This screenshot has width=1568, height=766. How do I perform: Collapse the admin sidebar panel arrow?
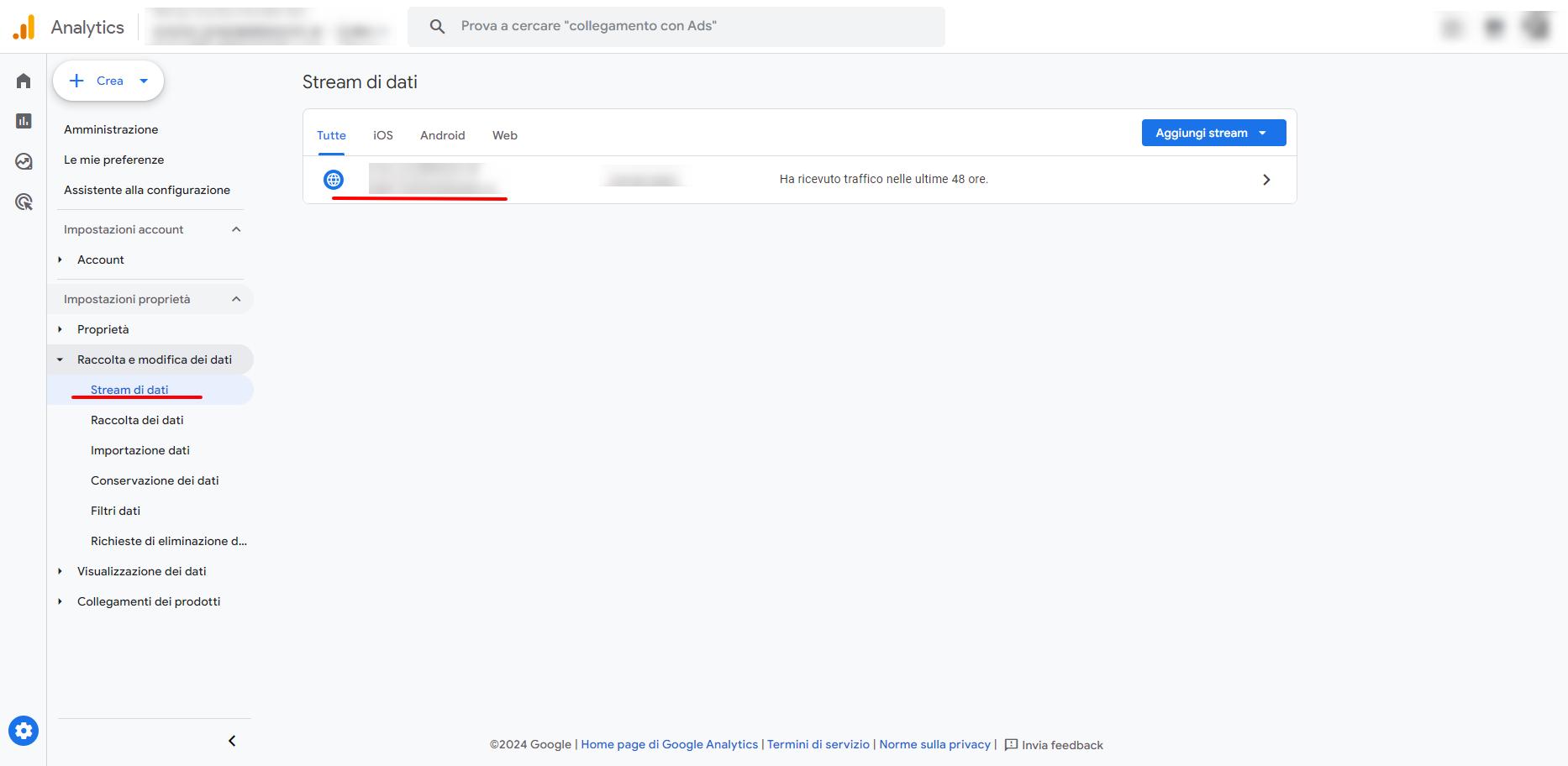pos(232,741)
